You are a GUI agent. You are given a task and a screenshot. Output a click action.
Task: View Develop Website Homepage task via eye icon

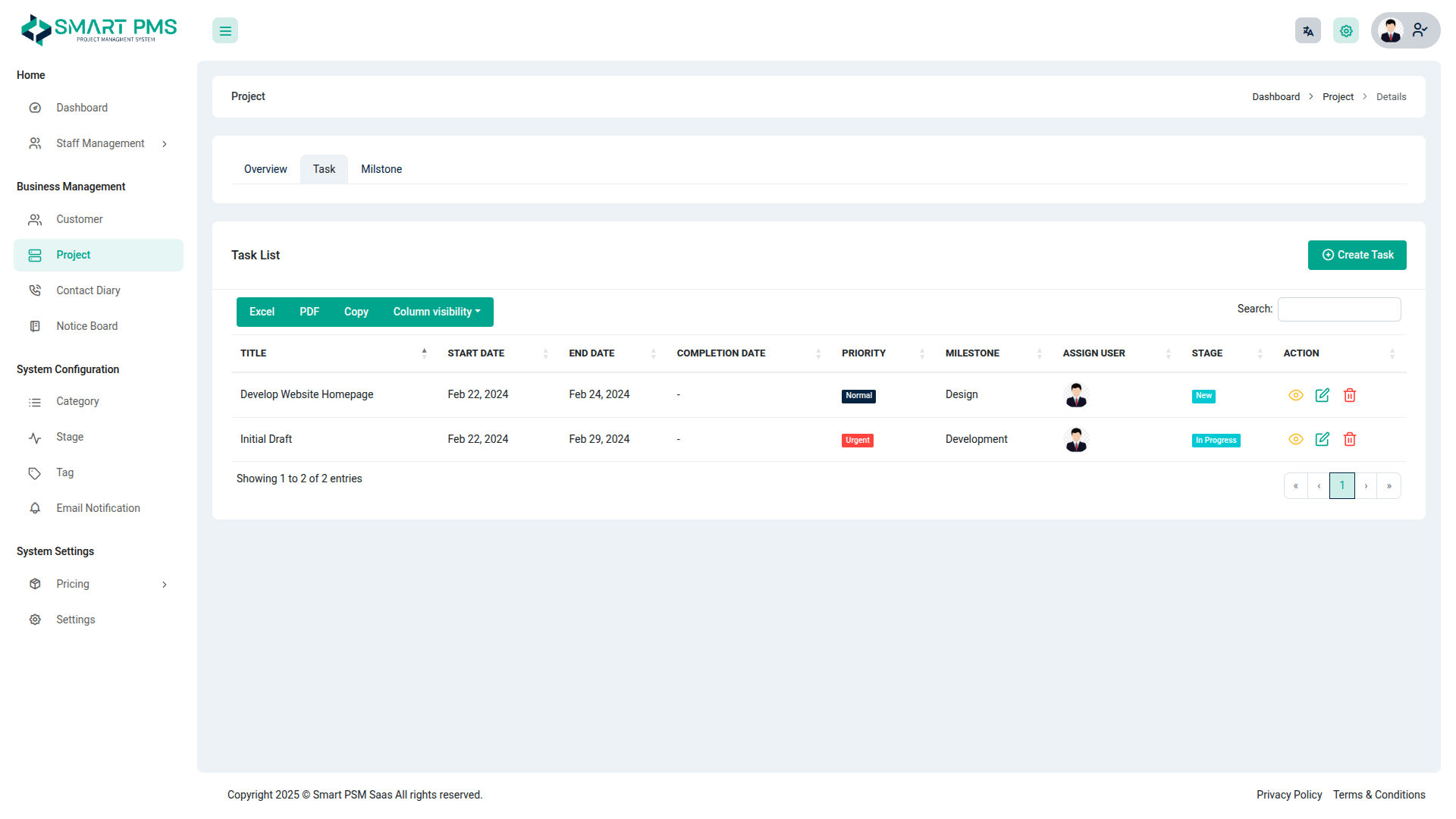point(1295,395)
